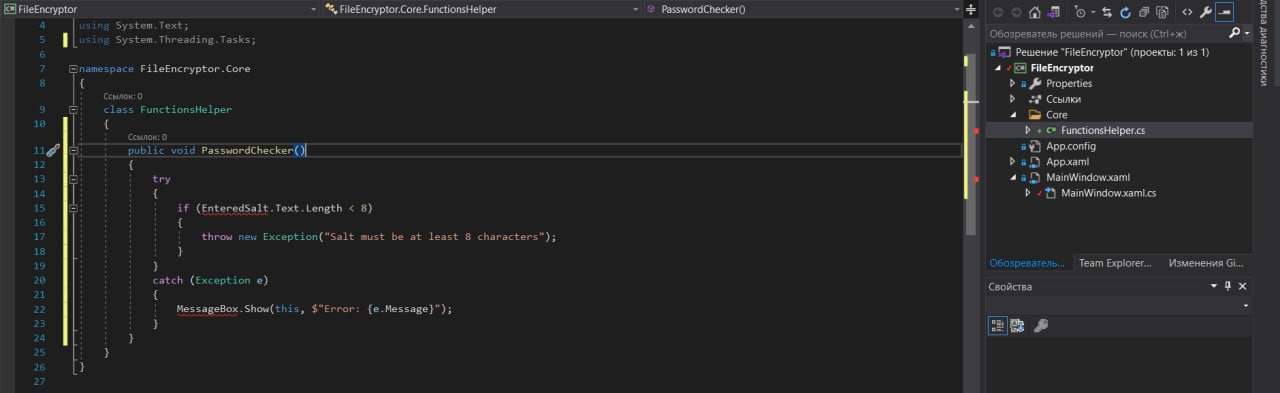Select the Core folder

coord(1056,115)
